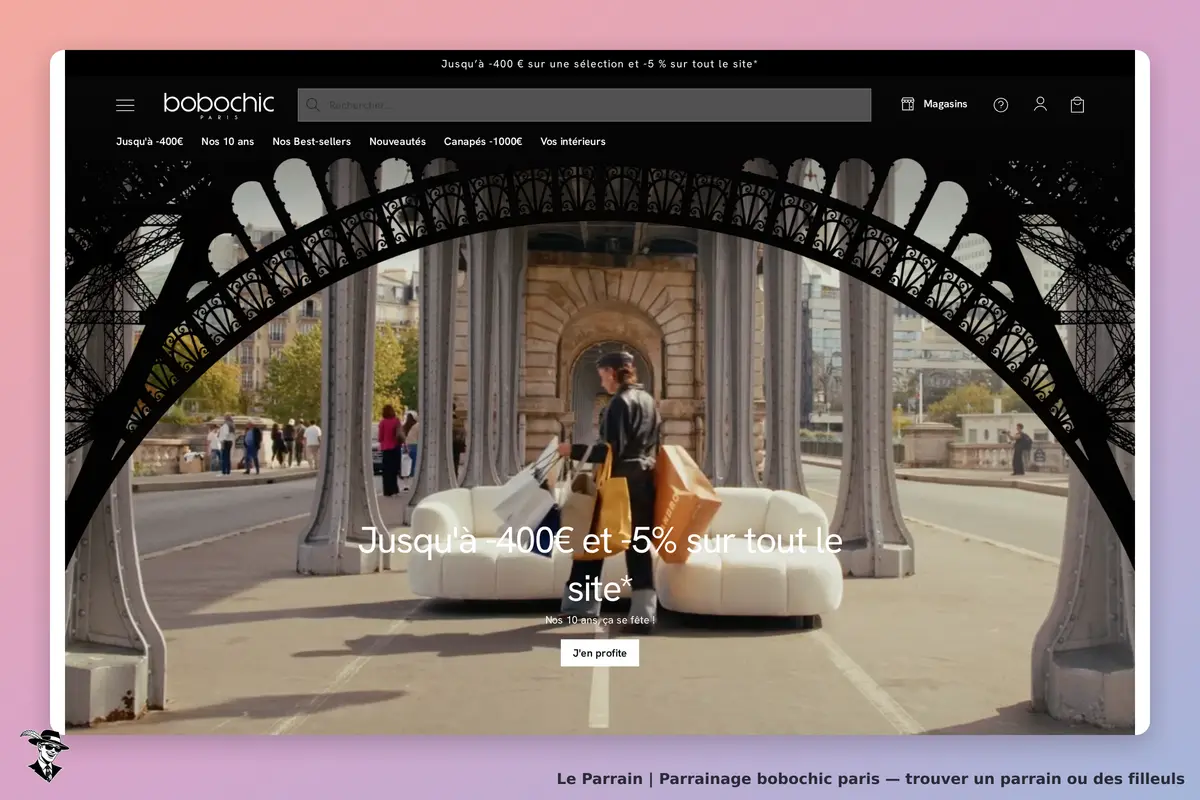Click the search magnifier icon
Image resolution: width=1200 pixels, height=800 pixels.
coord(313,105)
